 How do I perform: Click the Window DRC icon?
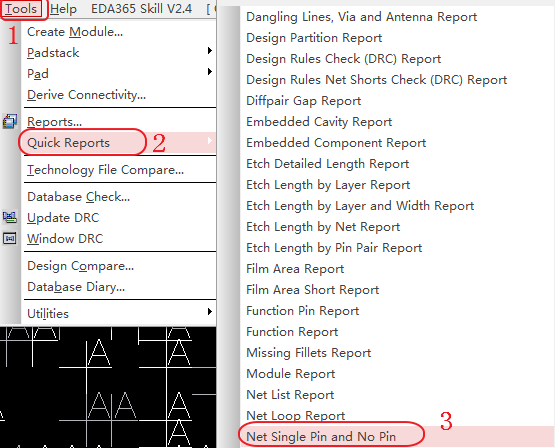[x=10, y=238]
